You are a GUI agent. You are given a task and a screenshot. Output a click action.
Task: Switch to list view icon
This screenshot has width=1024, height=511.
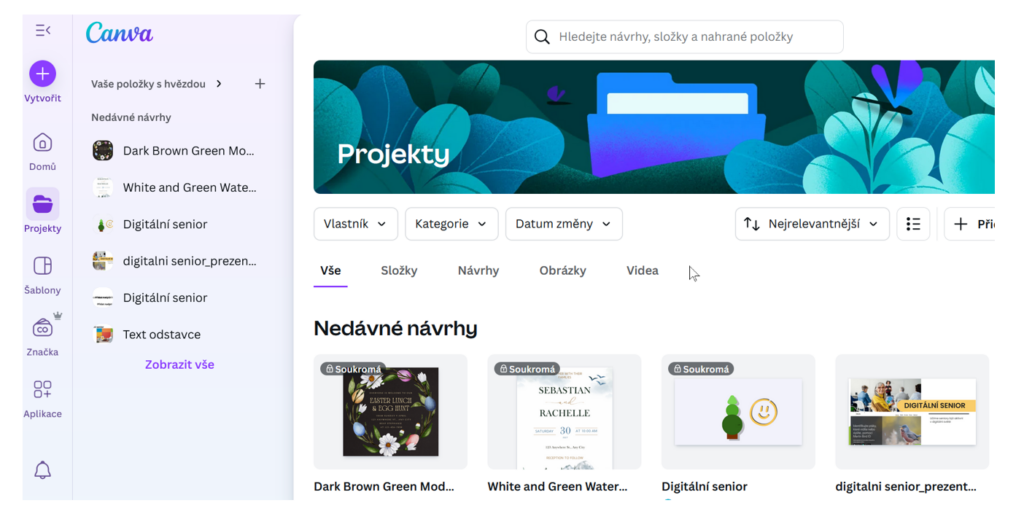pyautogui.click(x=913, y=224)
